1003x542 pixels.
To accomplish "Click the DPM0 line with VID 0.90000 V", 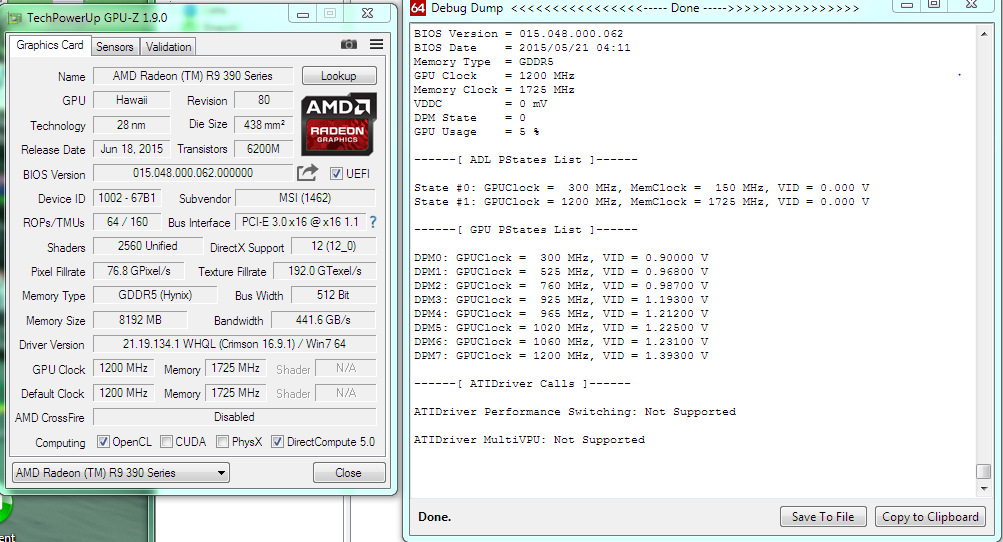I will [x=561, y=258].
